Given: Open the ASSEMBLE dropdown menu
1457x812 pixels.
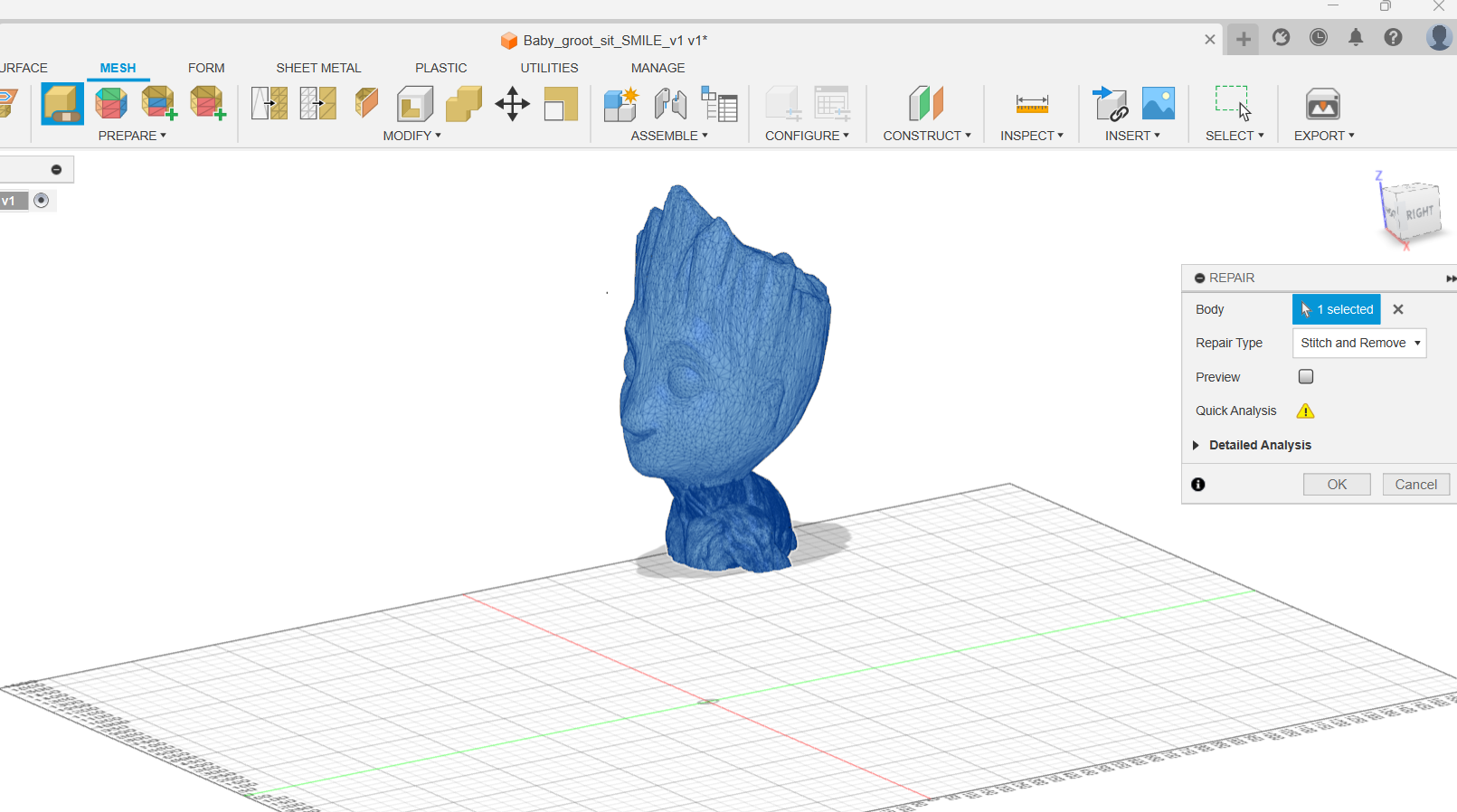Looking at the screenshot, I should [669, 136].
